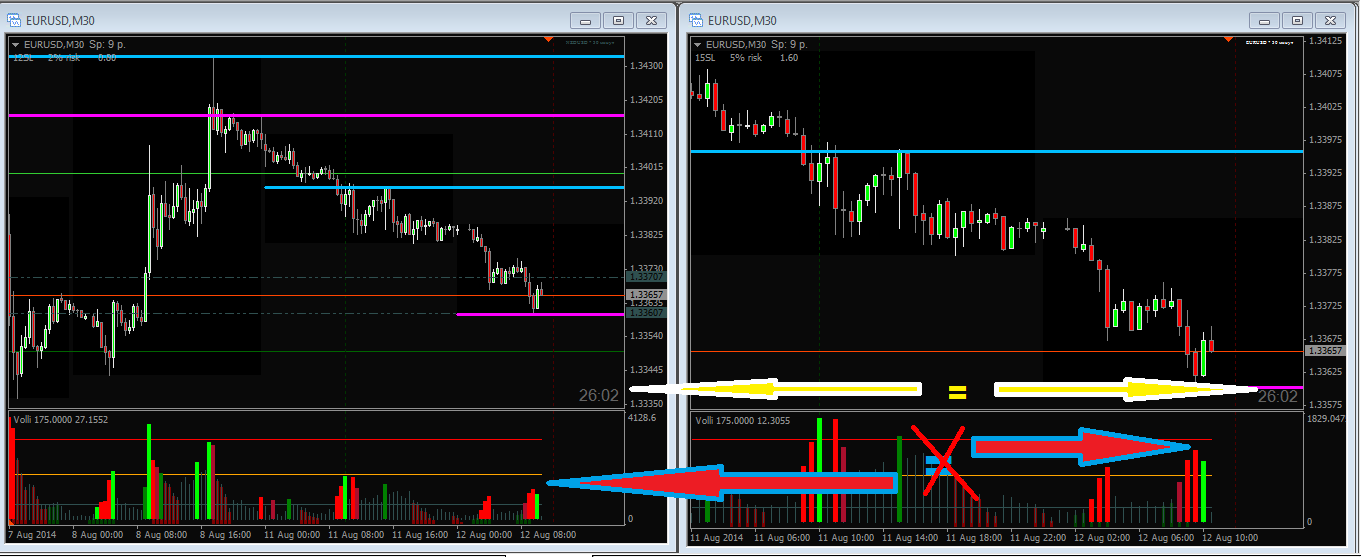Click the 'EURUSD,M30' title of the left window
The image size is (1361, 557).
pyautogui.click(x=58, y=20)
